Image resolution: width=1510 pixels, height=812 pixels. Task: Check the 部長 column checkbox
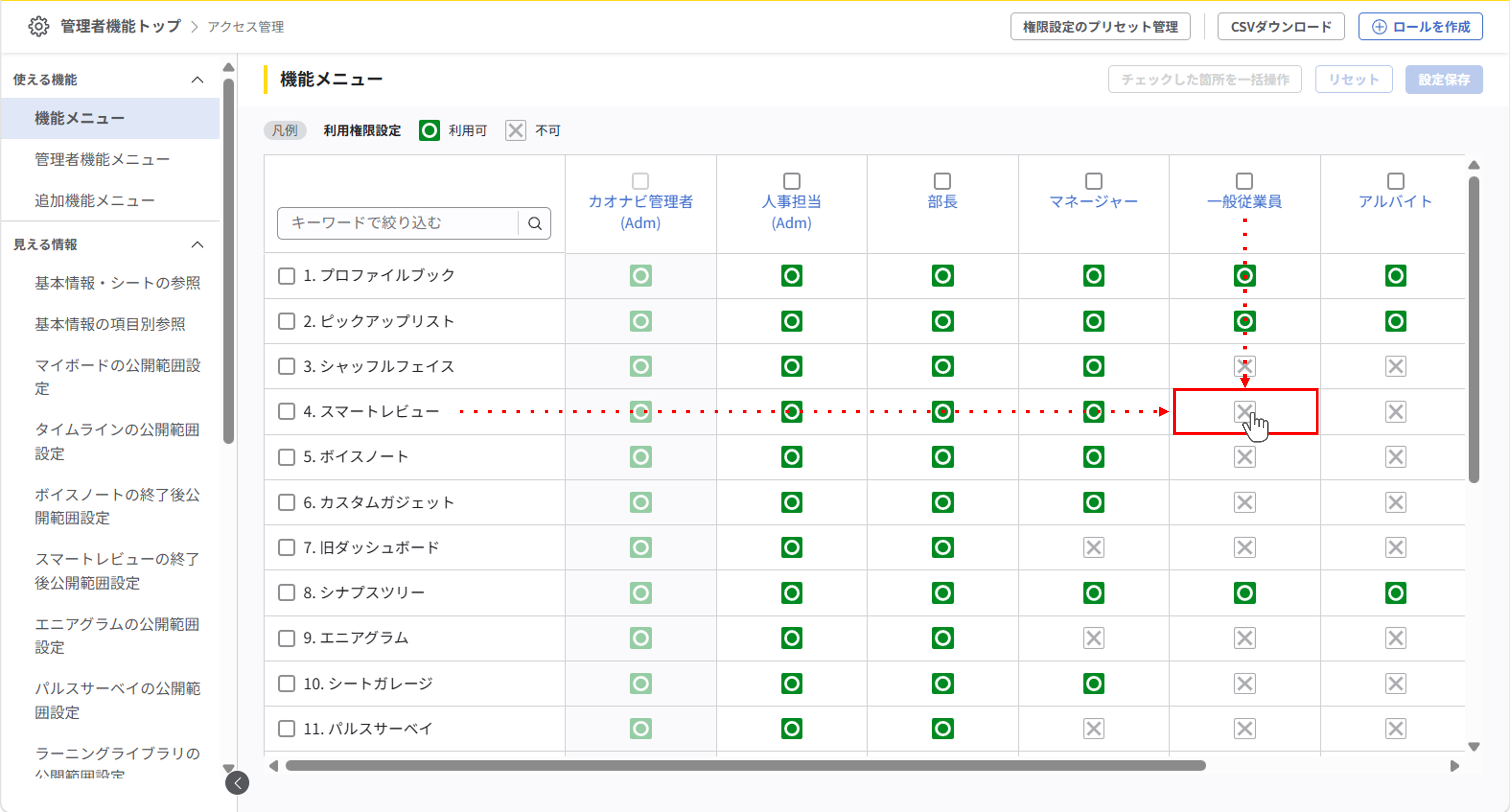click(x=942, y=181)
